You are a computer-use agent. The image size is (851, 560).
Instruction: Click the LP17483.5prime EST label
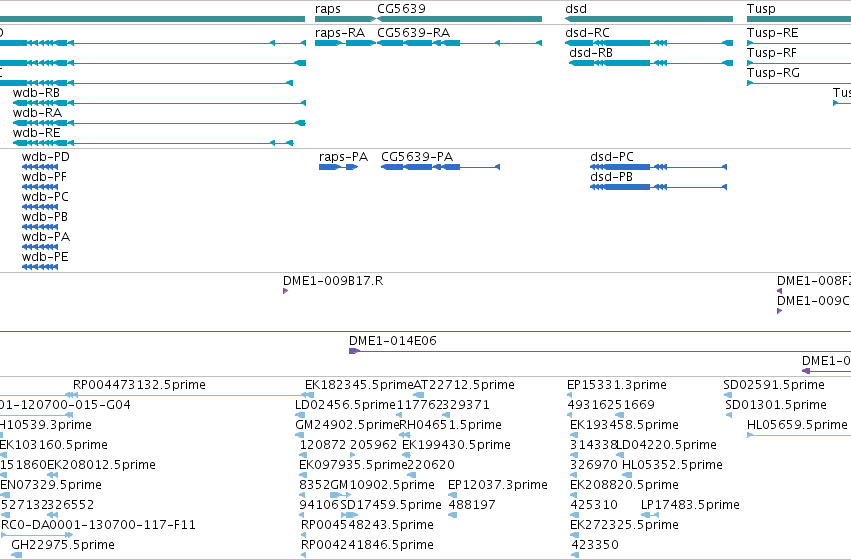690,505
